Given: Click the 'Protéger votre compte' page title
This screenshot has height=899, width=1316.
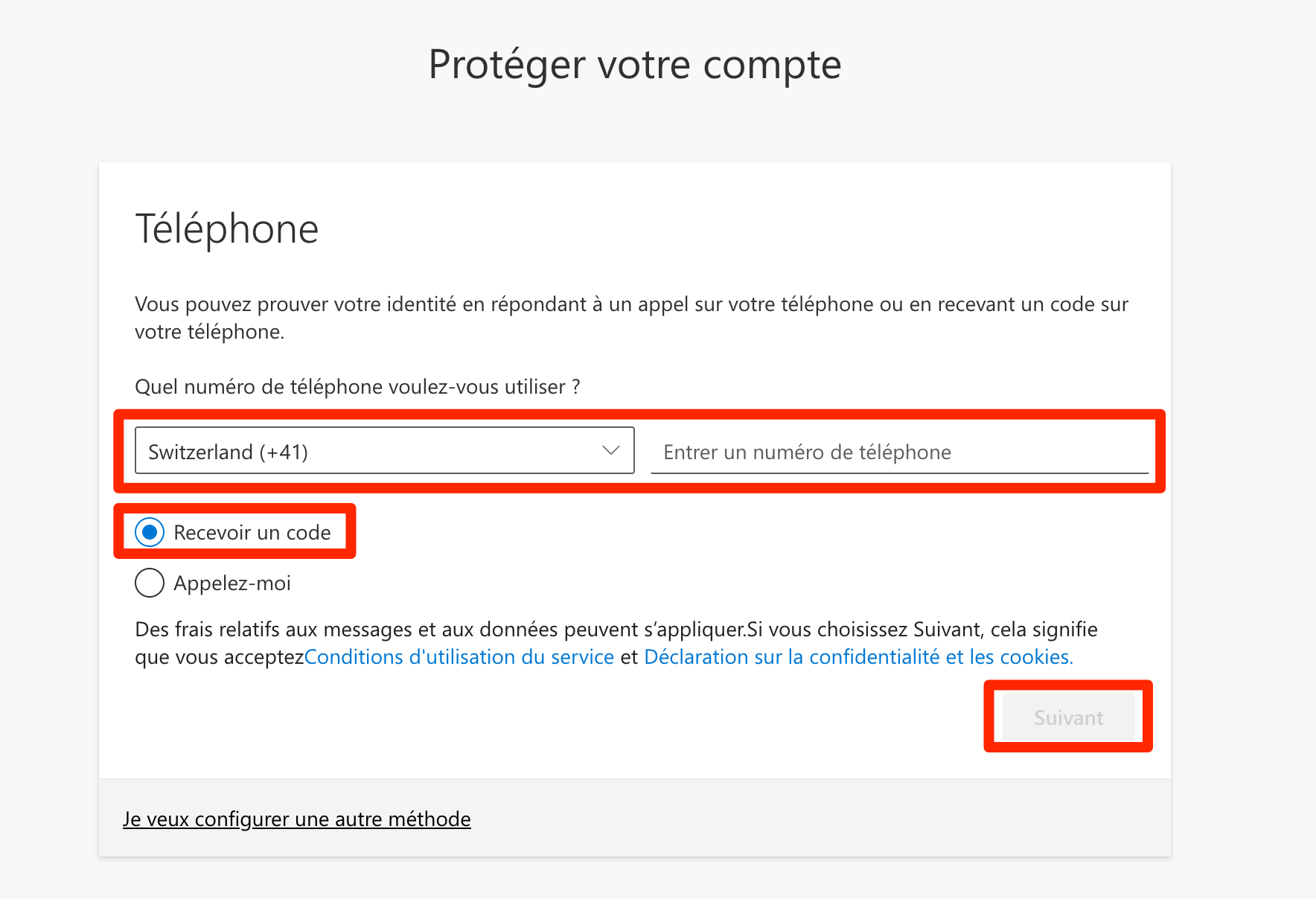Looking at the screenshot, I should click(x=635, y=65).
